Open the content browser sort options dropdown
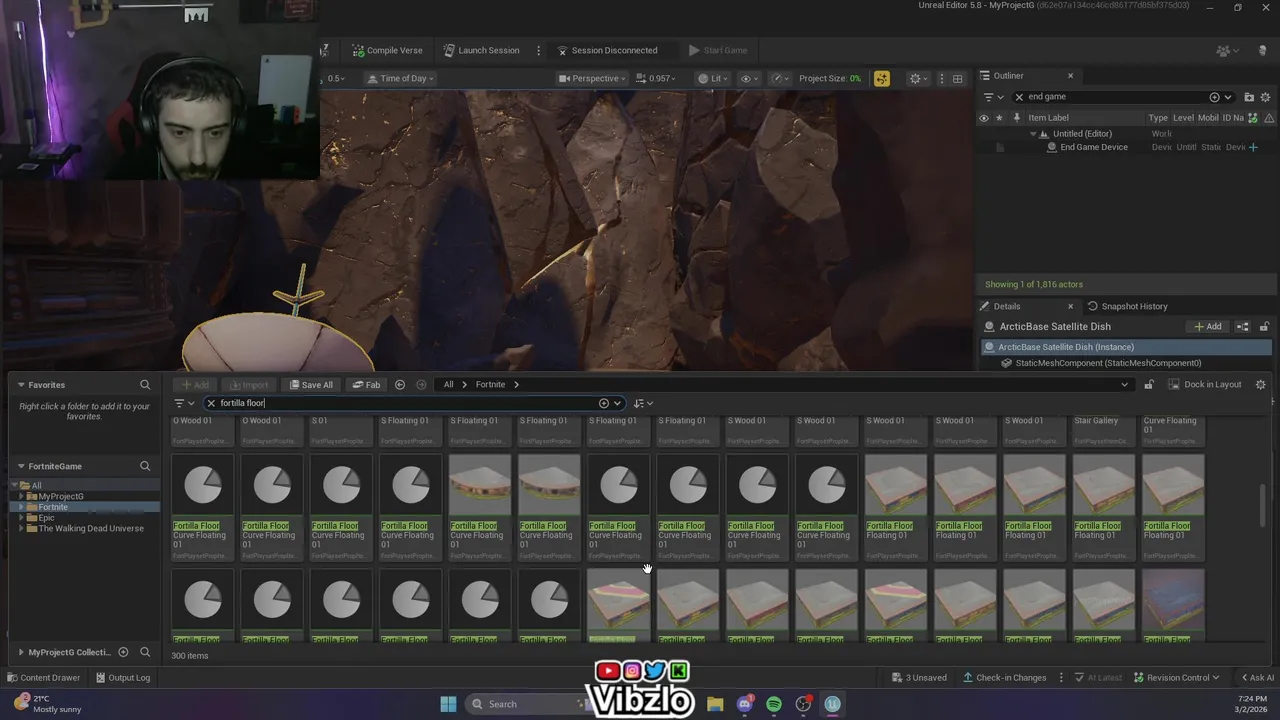Viewport: 1280px width, 720px height. click(643, 403)
